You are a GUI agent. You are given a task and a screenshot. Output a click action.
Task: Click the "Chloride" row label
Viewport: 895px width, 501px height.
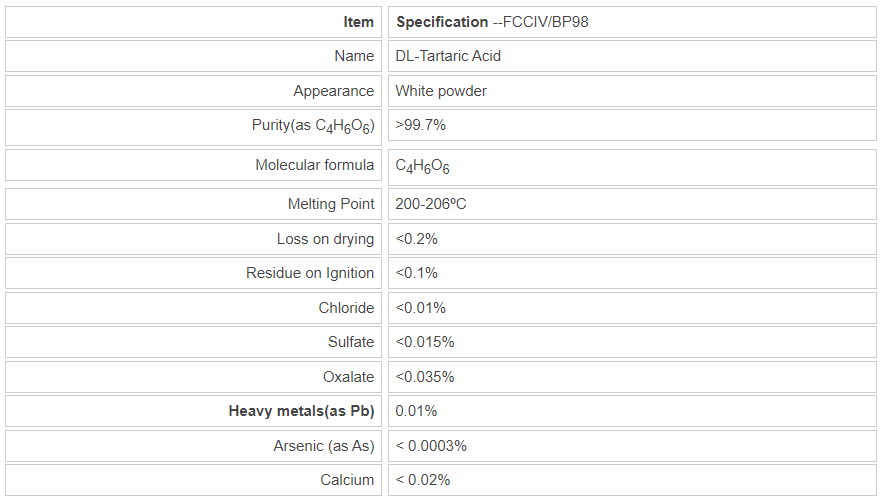346,308
